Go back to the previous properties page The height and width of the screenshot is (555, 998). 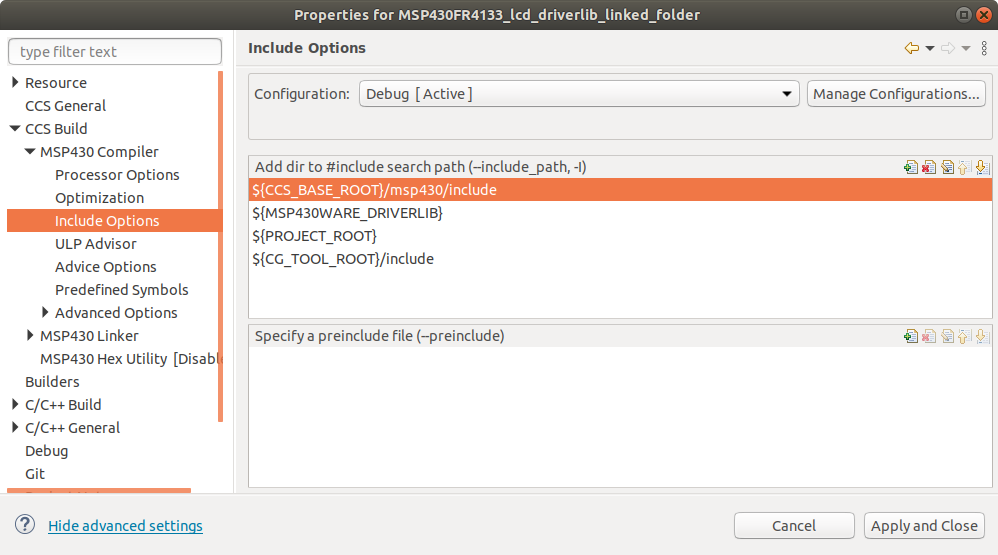(x=911, y=48)
